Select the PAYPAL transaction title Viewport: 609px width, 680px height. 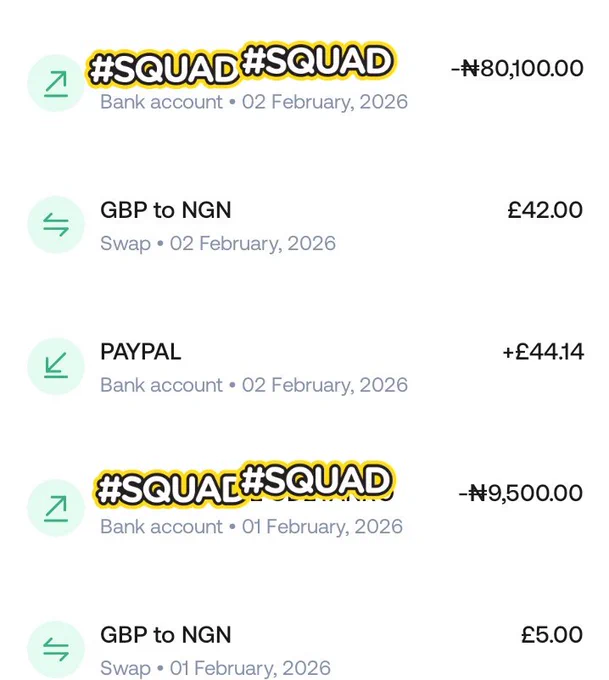click(x=141, y=352)
